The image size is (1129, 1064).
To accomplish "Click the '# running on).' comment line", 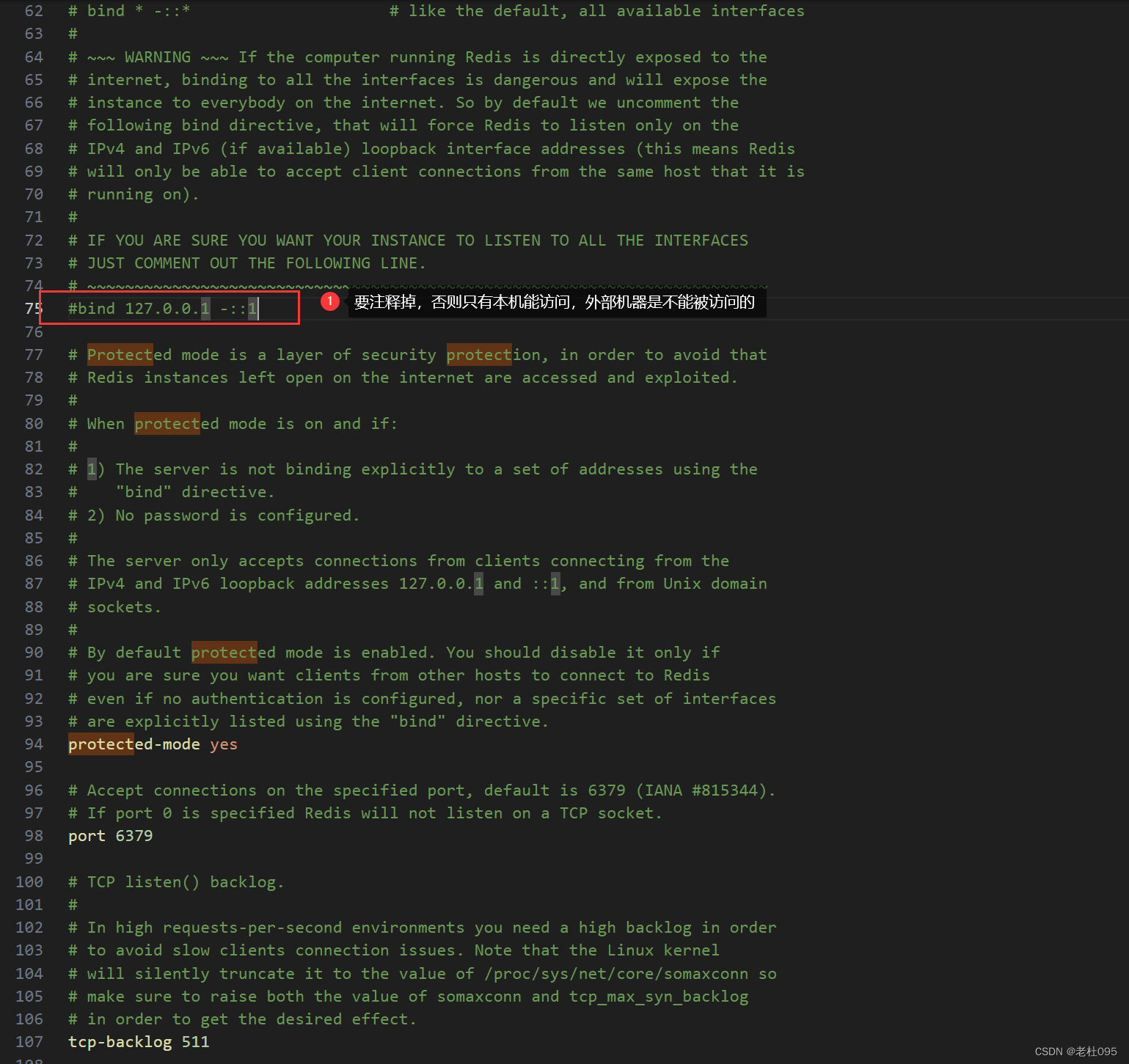I will [x=134, y=194].
